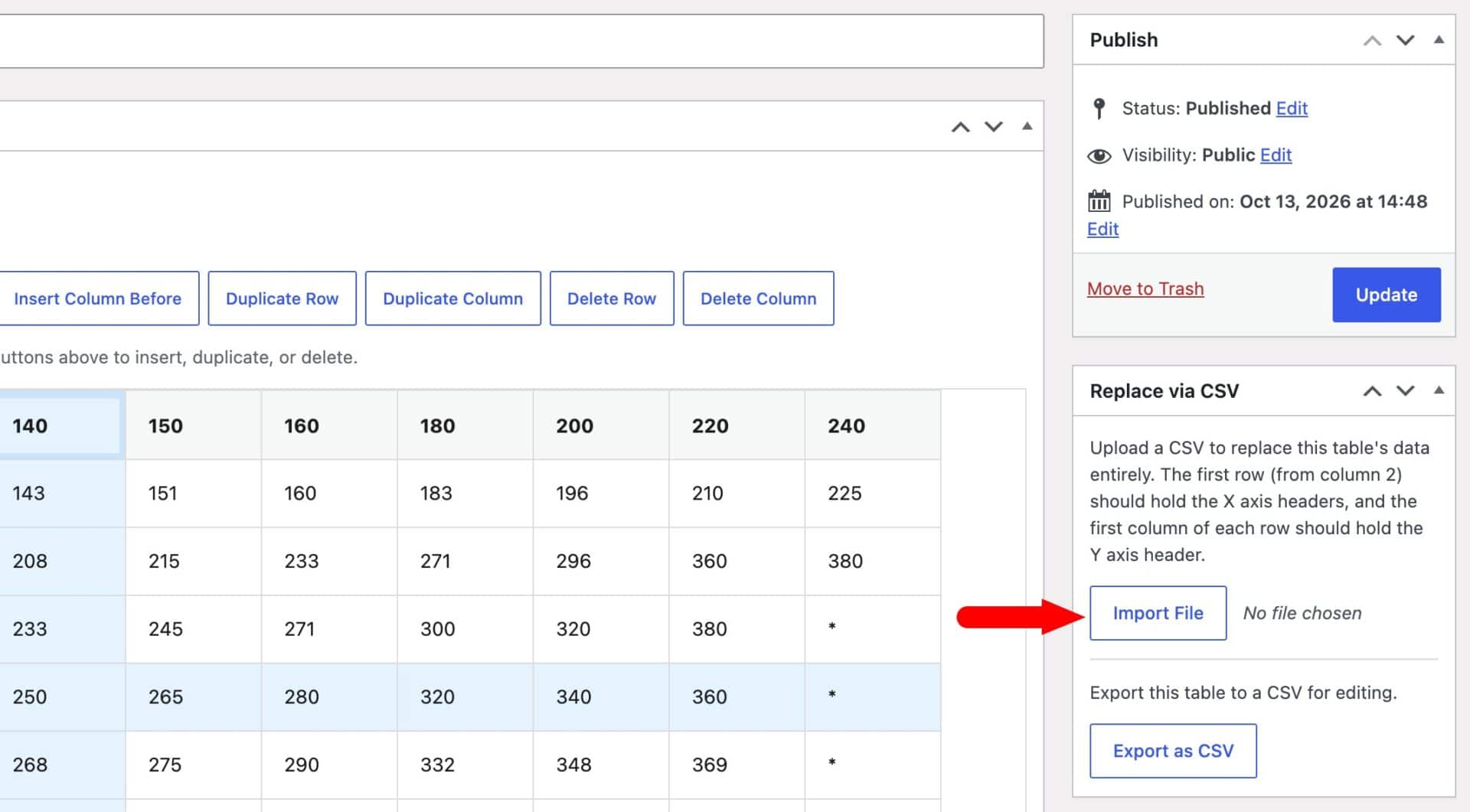Select header cell 240
Image resolution: width=1470 pixels, height=812 pixels.
(x=873, y=426)
